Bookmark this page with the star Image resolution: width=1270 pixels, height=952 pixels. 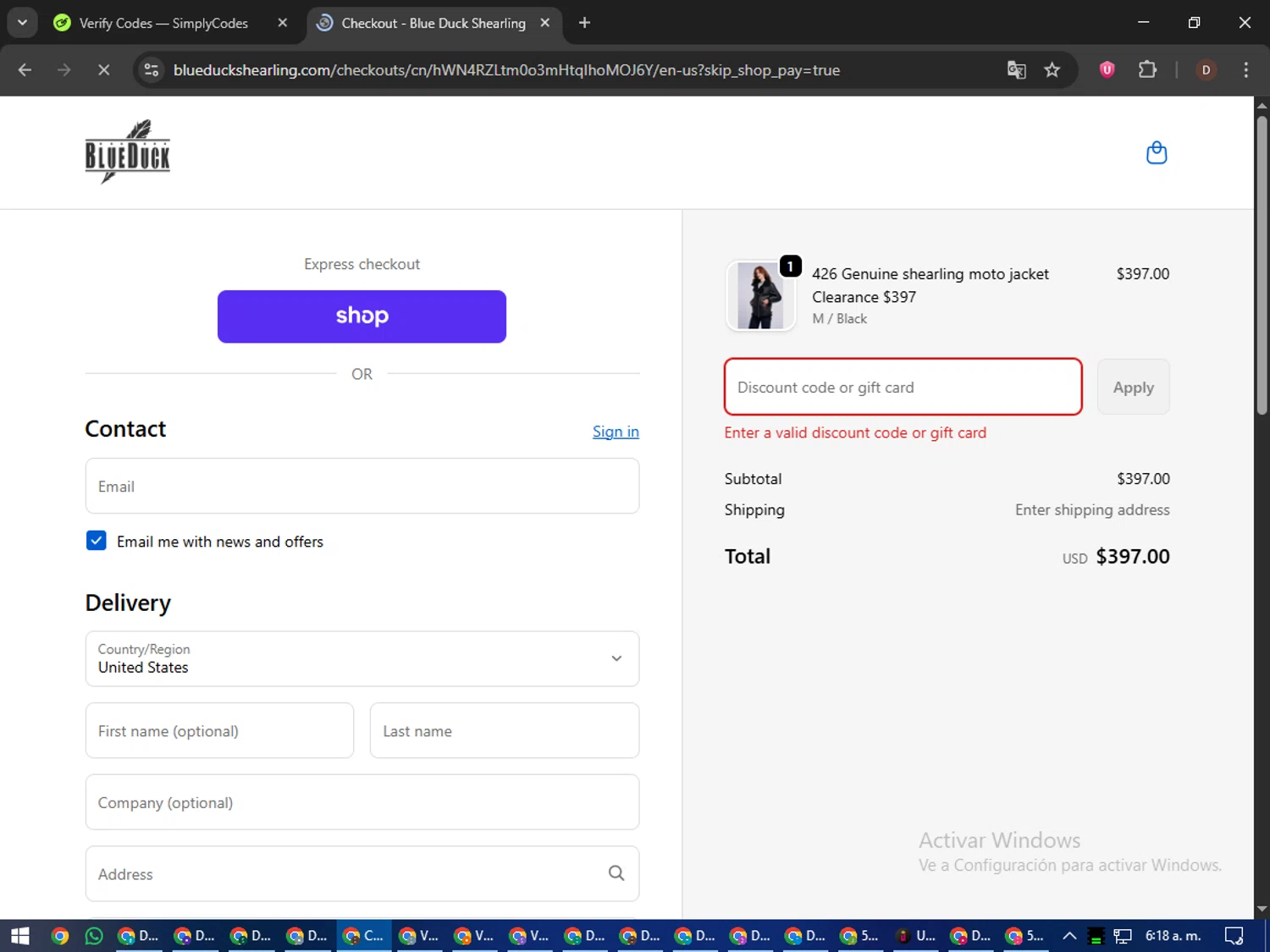pyautogui.click(x=1052, y=70)
